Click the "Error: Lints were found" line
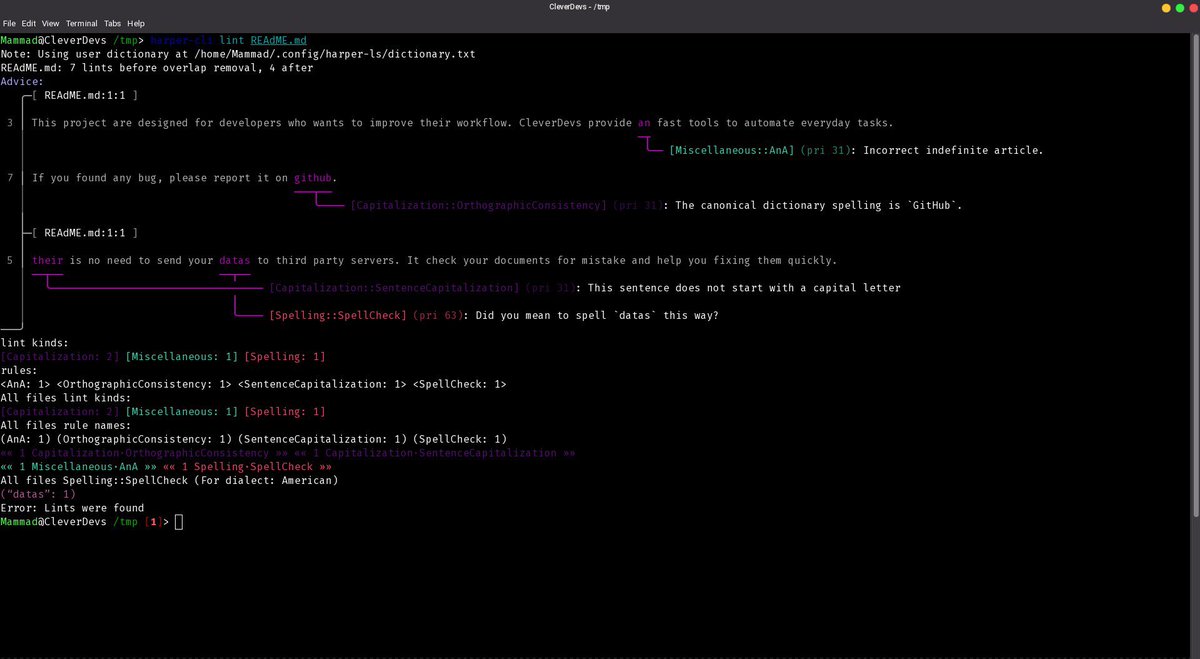 pyautogui.click(x=72, y=508)
